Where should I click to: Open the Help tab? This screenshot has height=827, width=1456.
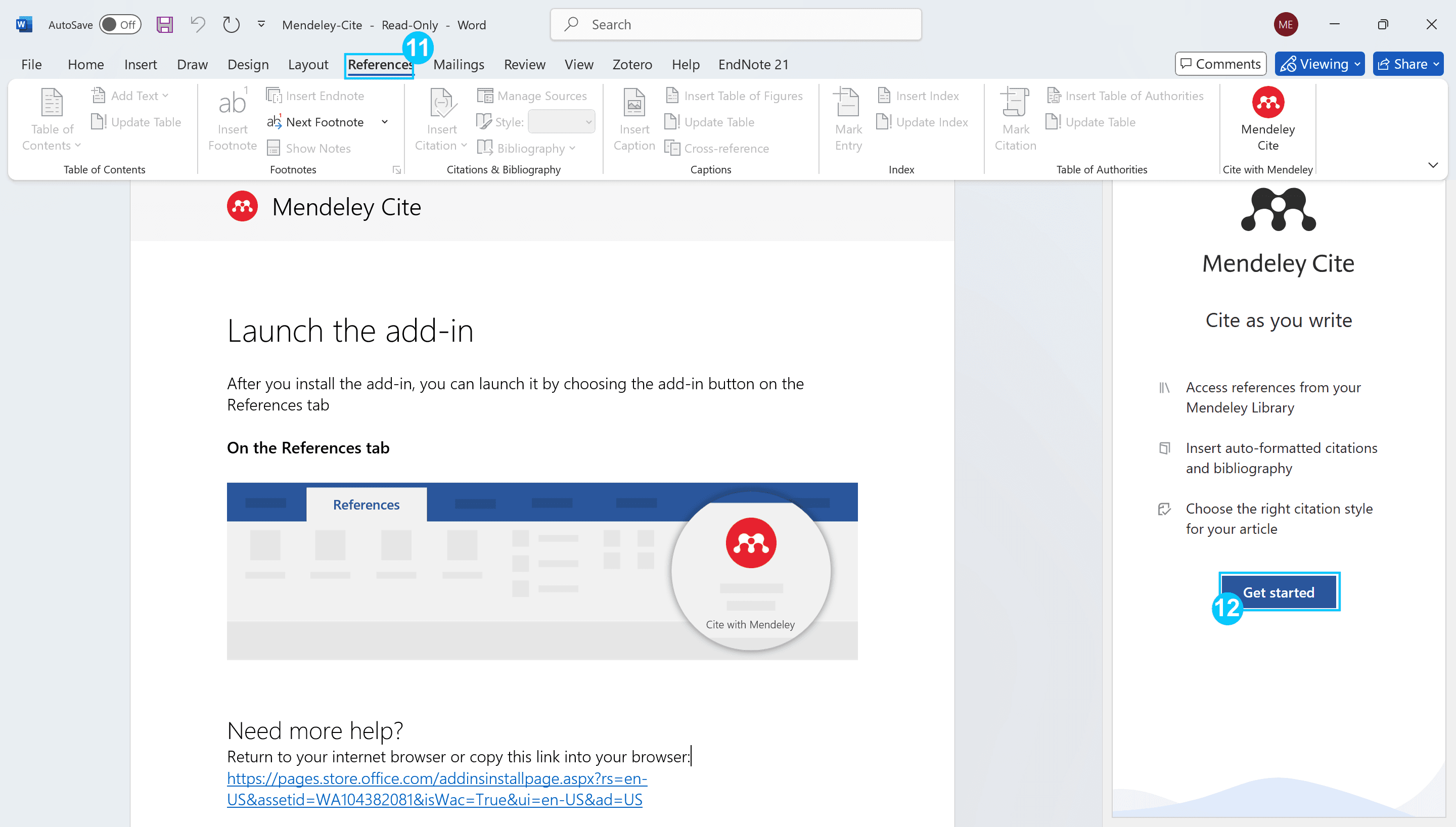tap(686, 64)
